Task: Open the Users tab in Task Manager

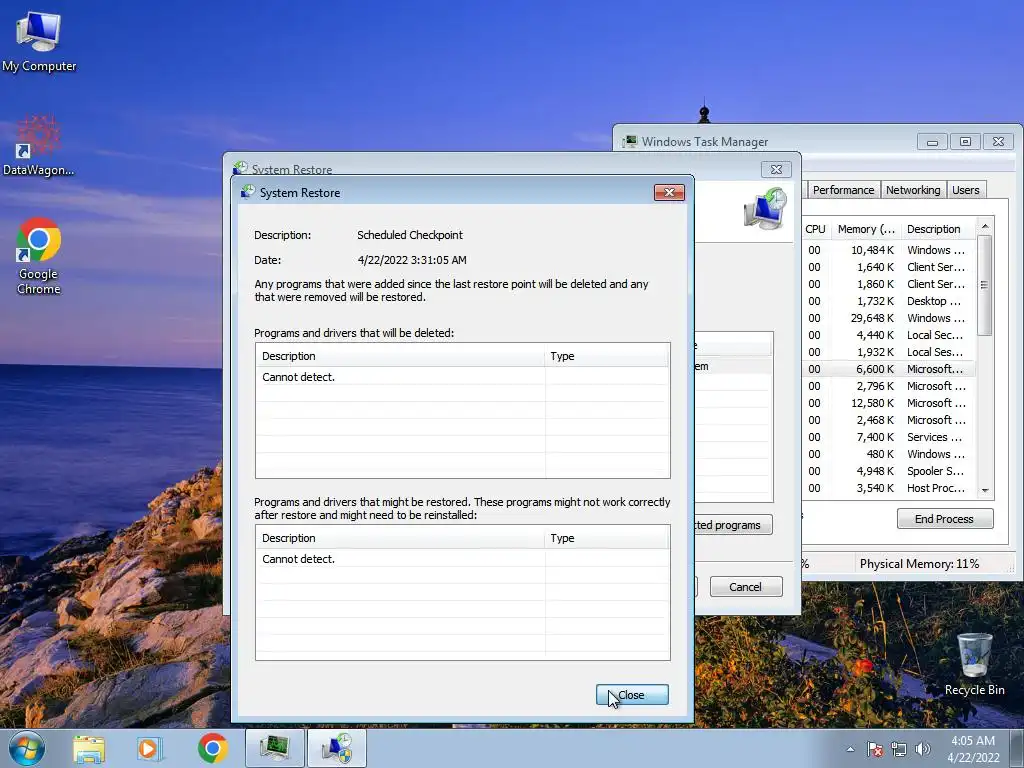Action: click(x=965, y=190)
